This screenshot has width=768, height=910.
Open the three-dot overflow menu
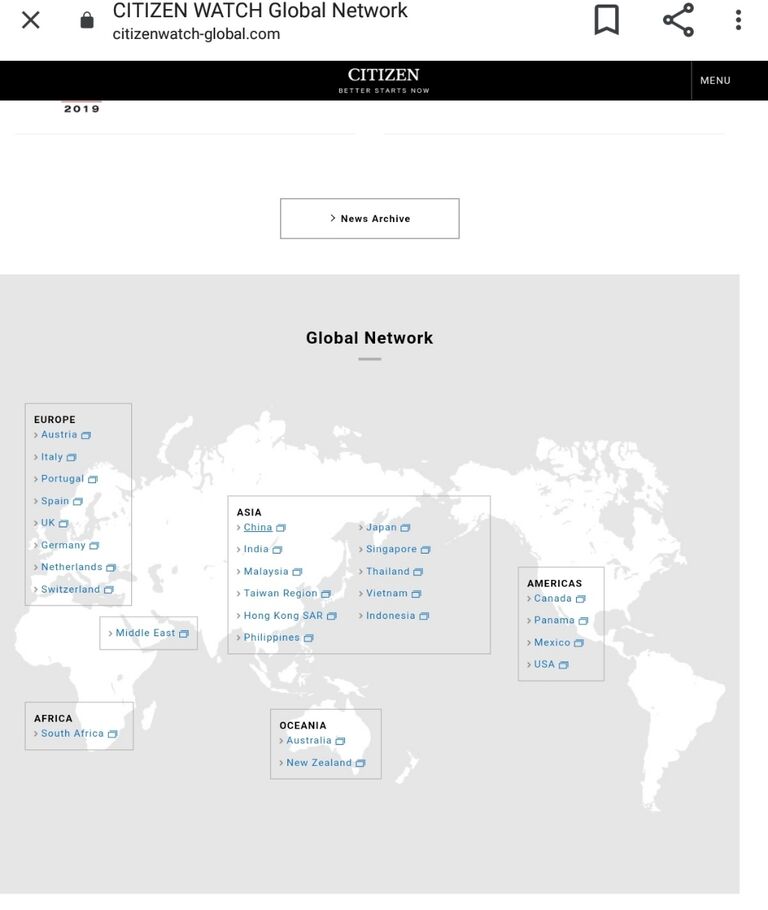point(738,20)
